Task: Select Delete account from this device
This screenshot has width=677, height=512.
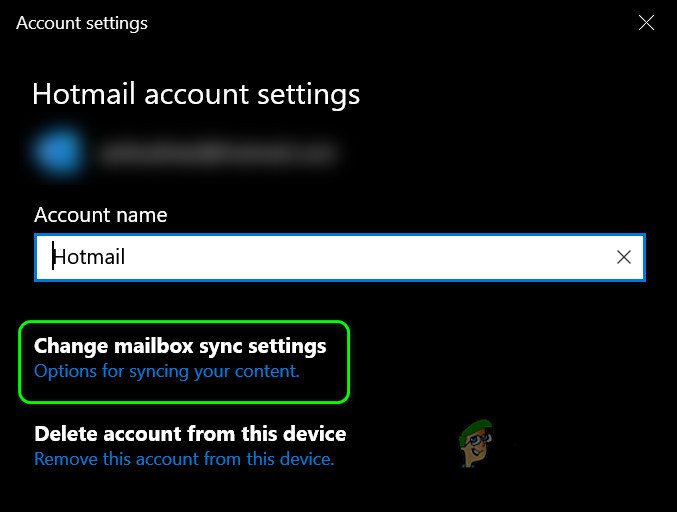Action: point(190,434)
